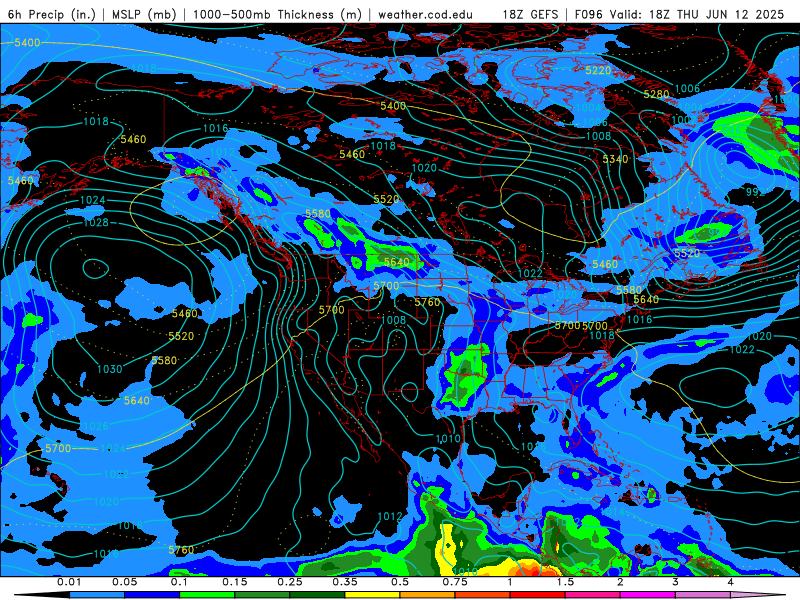Click the 0.01 legend value

point(69,582)
